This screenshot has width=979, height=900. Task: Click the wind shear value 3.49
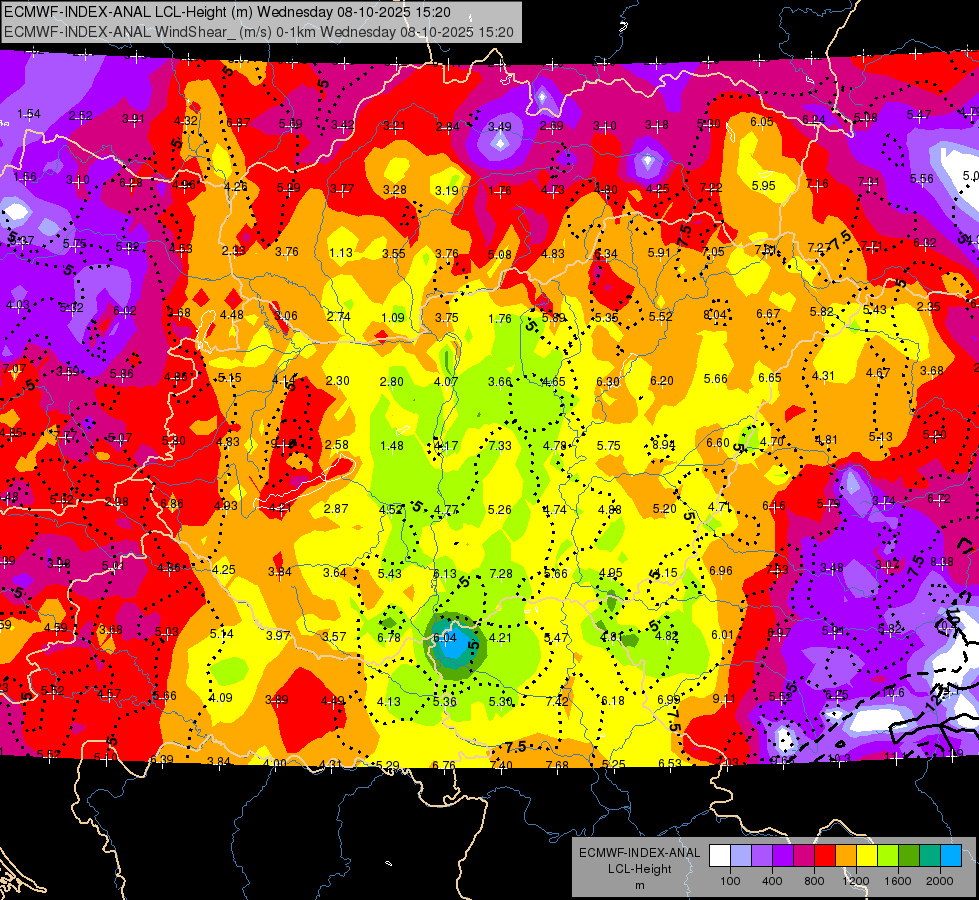499,126
